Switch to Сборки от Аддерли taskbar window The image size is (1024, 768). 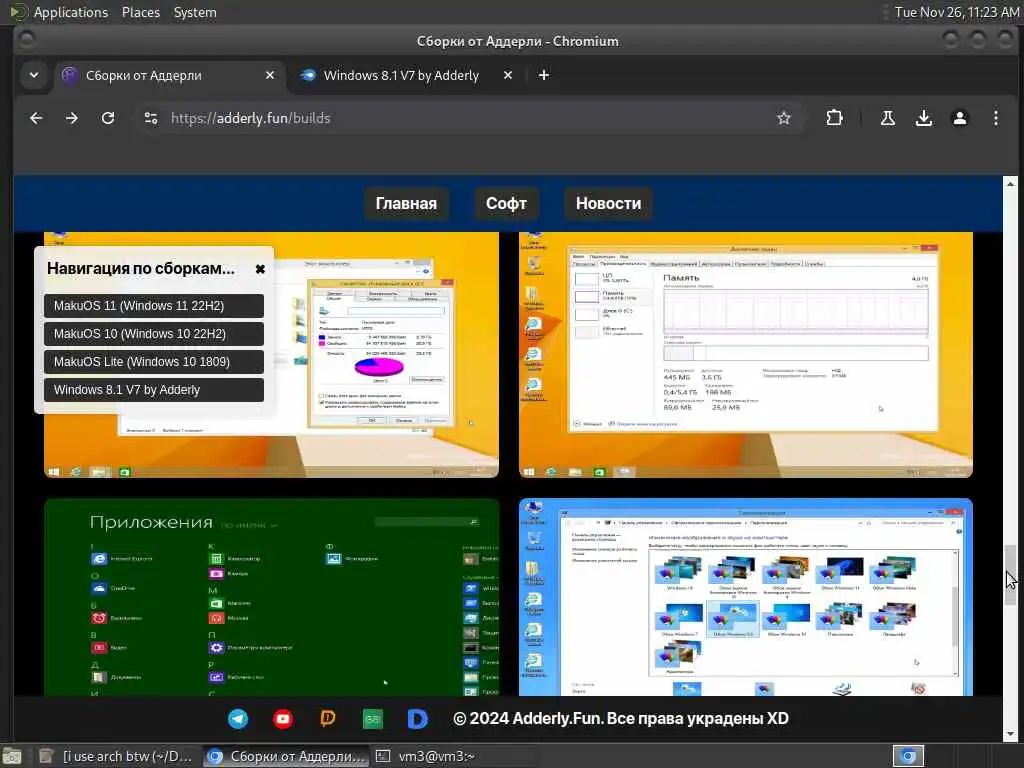[x=285, y=756]
